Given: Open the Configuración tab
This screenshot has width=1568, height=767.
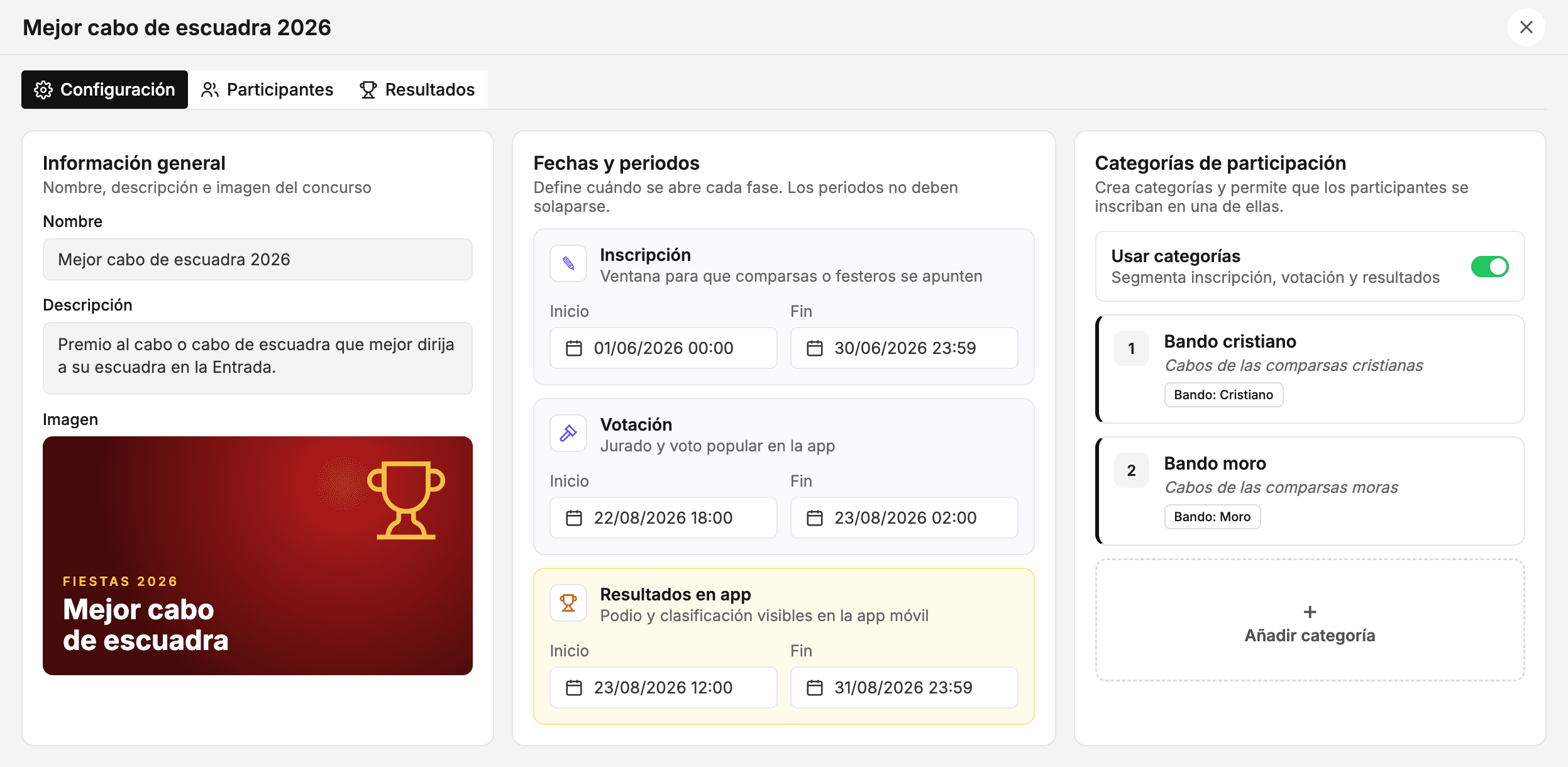Looking at the screenshot, I should pyautogui.click(x=104, y=89).
